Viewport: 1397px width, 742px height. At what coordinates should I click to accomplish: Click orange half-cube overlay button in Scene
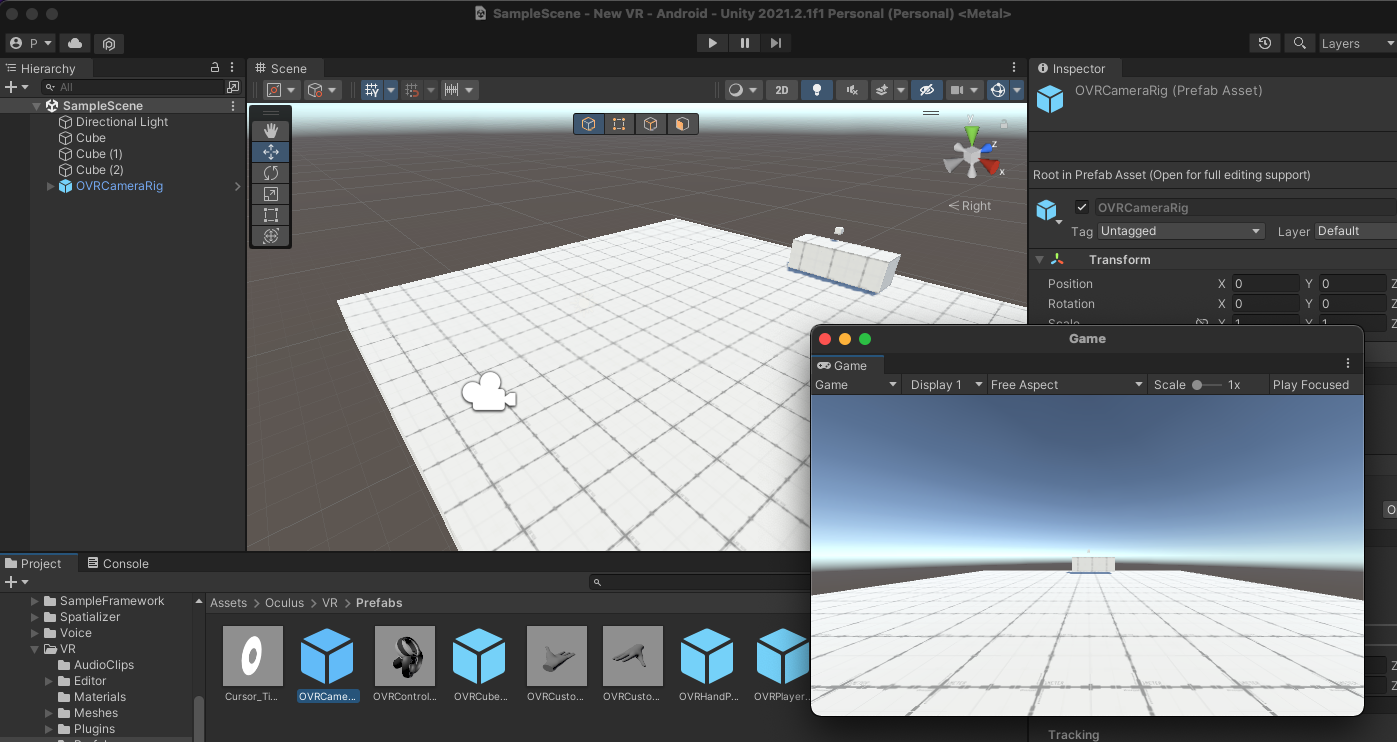[x=682, y=124]
